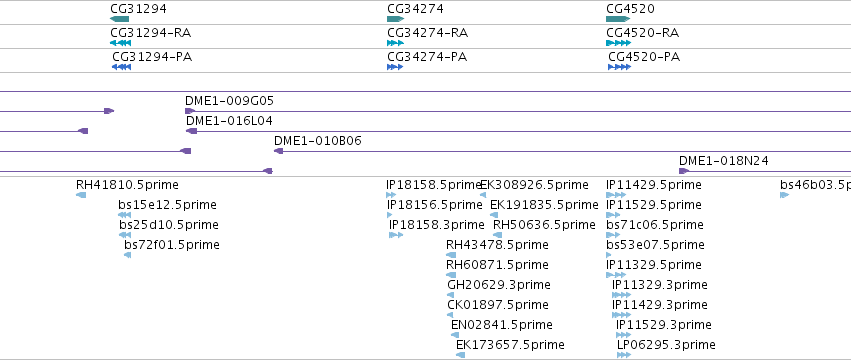Screen dimensions: 851x360
Task: Click the IP18158.5prime EST label
Action: click(x=433, y=185)
